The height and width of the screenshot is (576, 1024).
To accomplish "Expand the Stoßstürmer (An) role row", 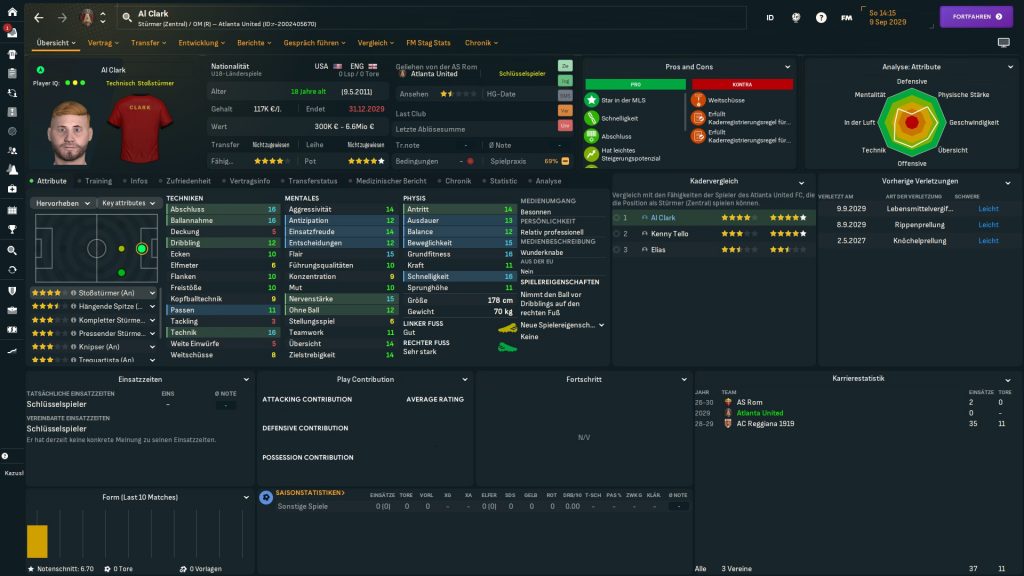I will [x=151, y=293].
